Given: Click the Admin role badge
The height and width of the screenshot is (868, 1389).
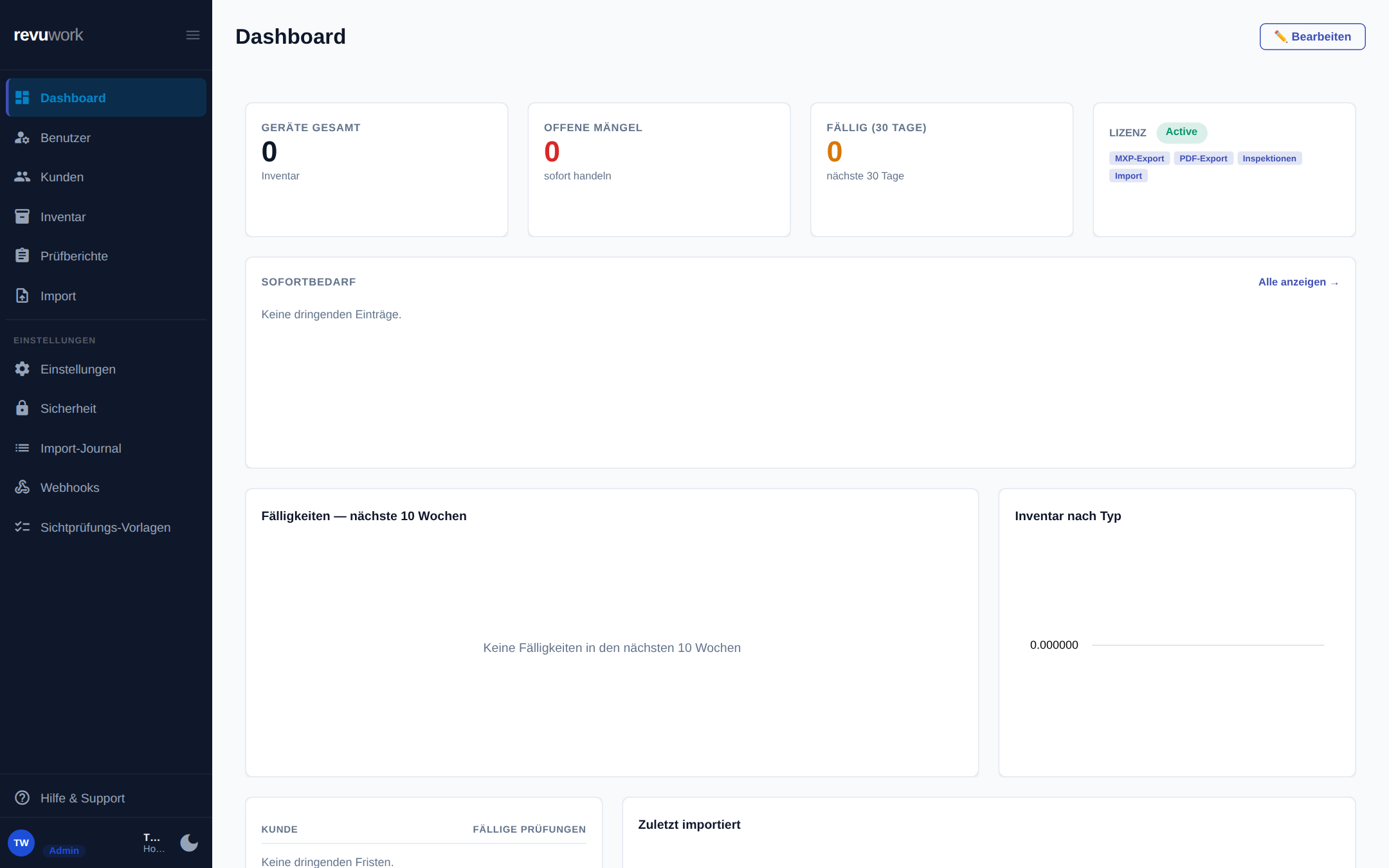Looking at the screenshot, I should pyautogui.click(x=64, y=851).
